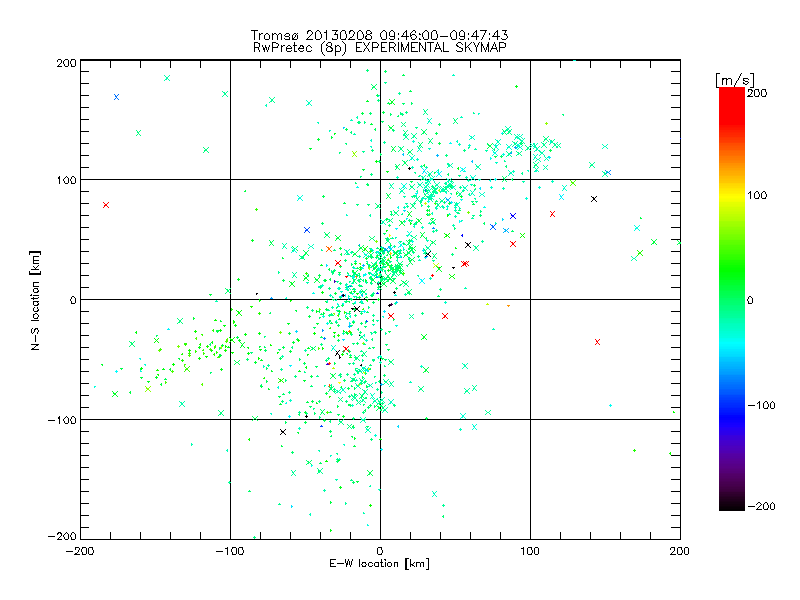Click the '[m/s]' color scale unit label
The image size is (800, 600).
tap(734, 80)
